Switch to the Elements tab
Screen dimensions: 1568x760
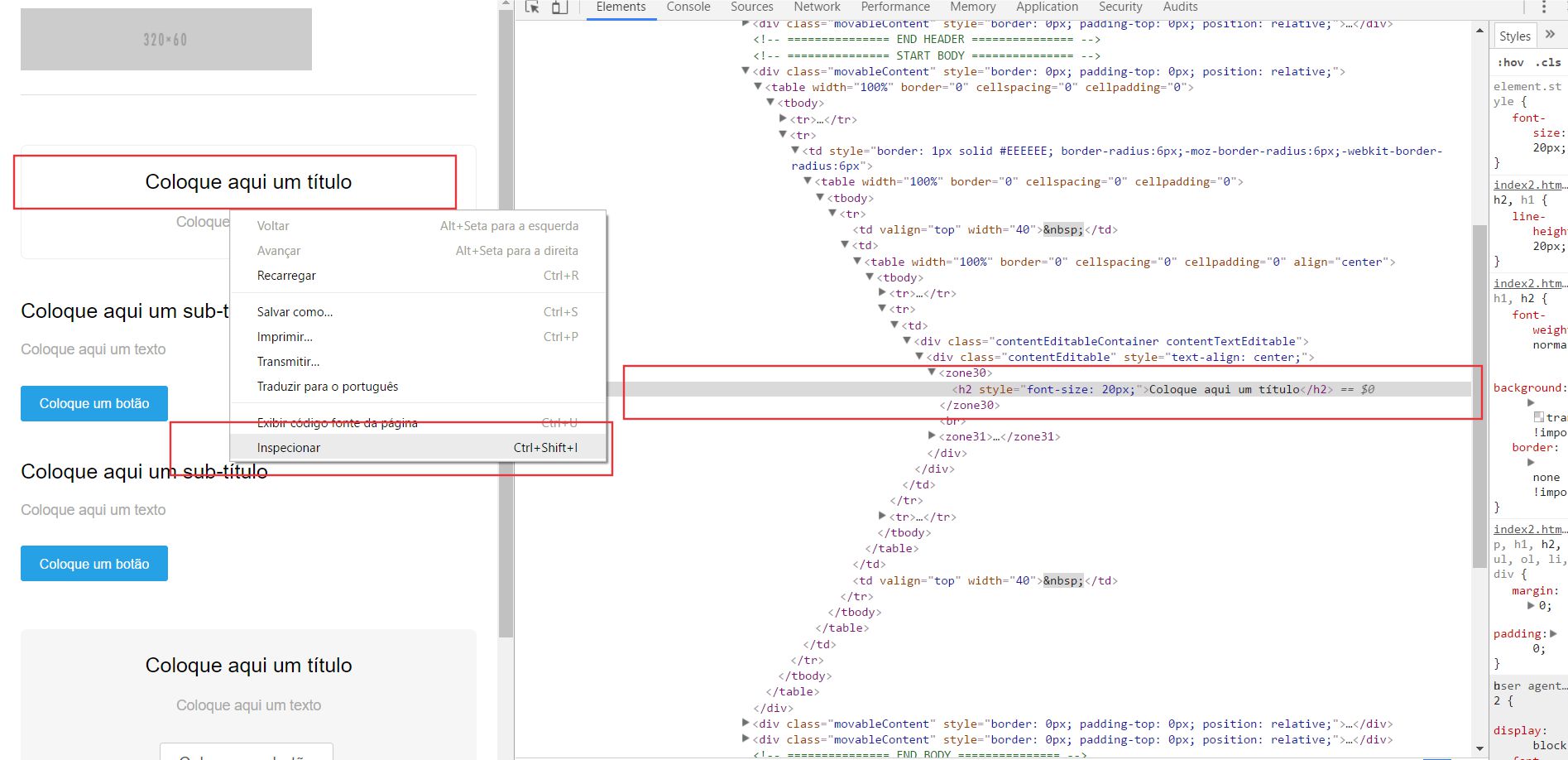click(x=621, y=7)
